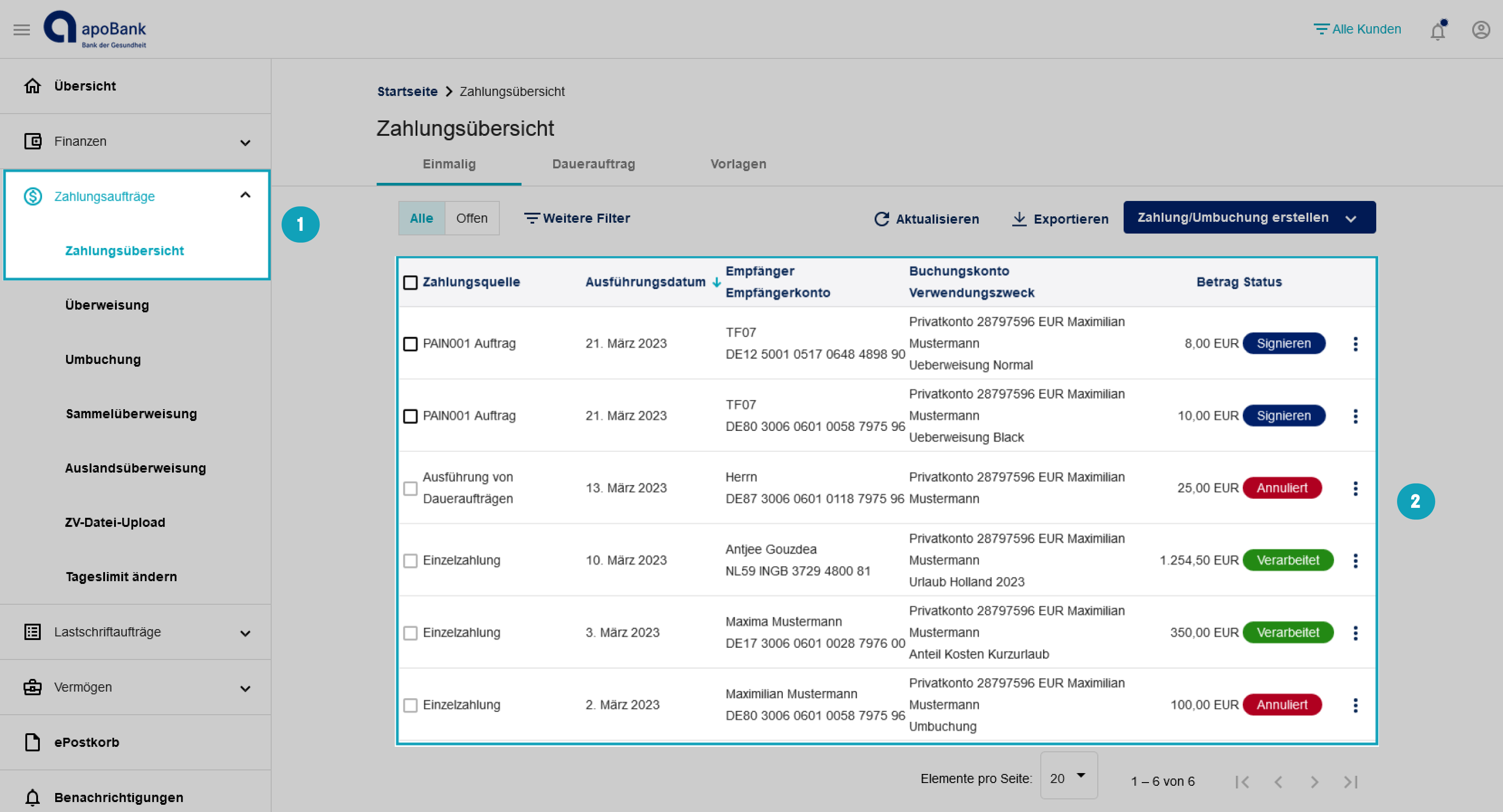Open Umbuchung in the sidebar
This screenshot has width=1503, height=812.
(x=103, y=359)
